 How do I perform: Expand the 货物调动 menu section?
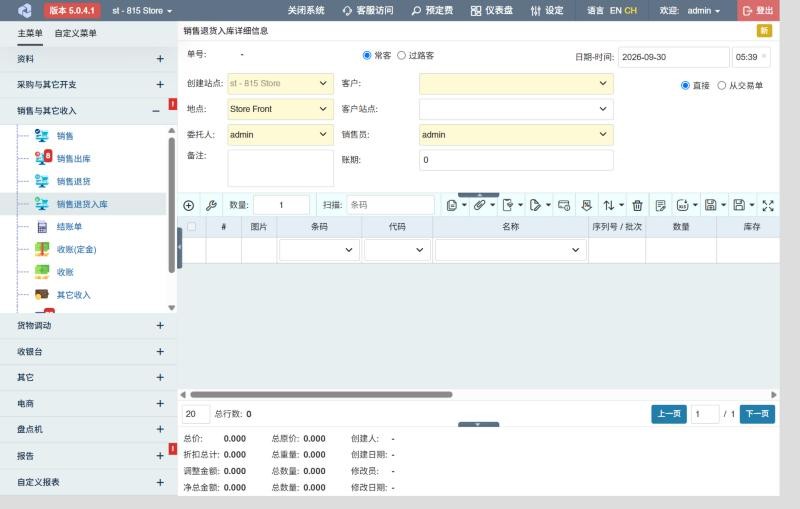(88, 325)
